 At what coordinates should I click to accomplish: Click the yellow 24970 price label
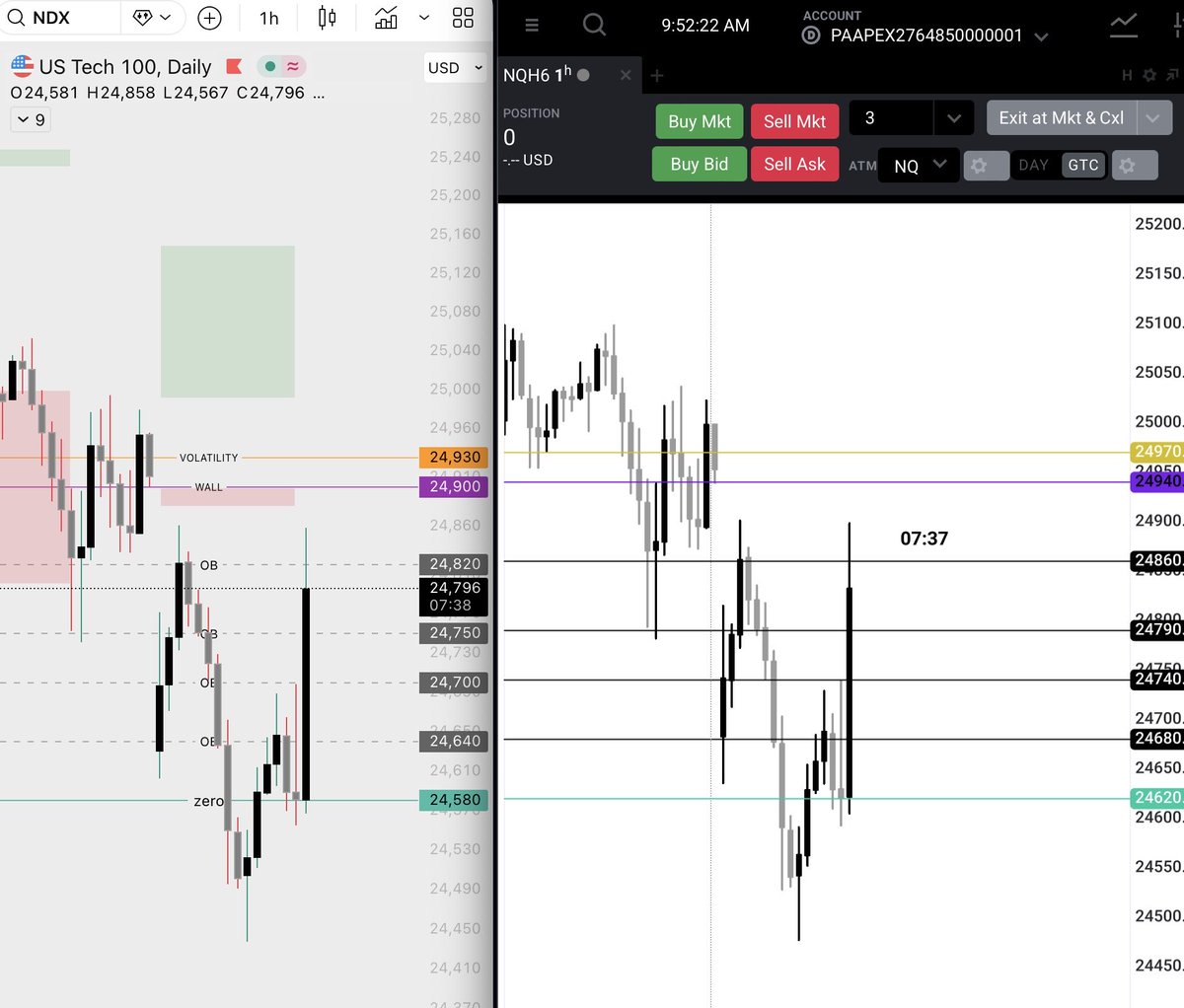click(1156, 452)
